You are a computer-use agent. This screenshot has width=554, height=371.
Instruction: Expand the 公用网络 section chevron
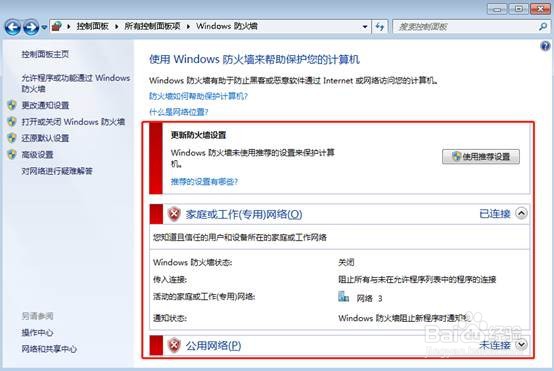point(521,344)
